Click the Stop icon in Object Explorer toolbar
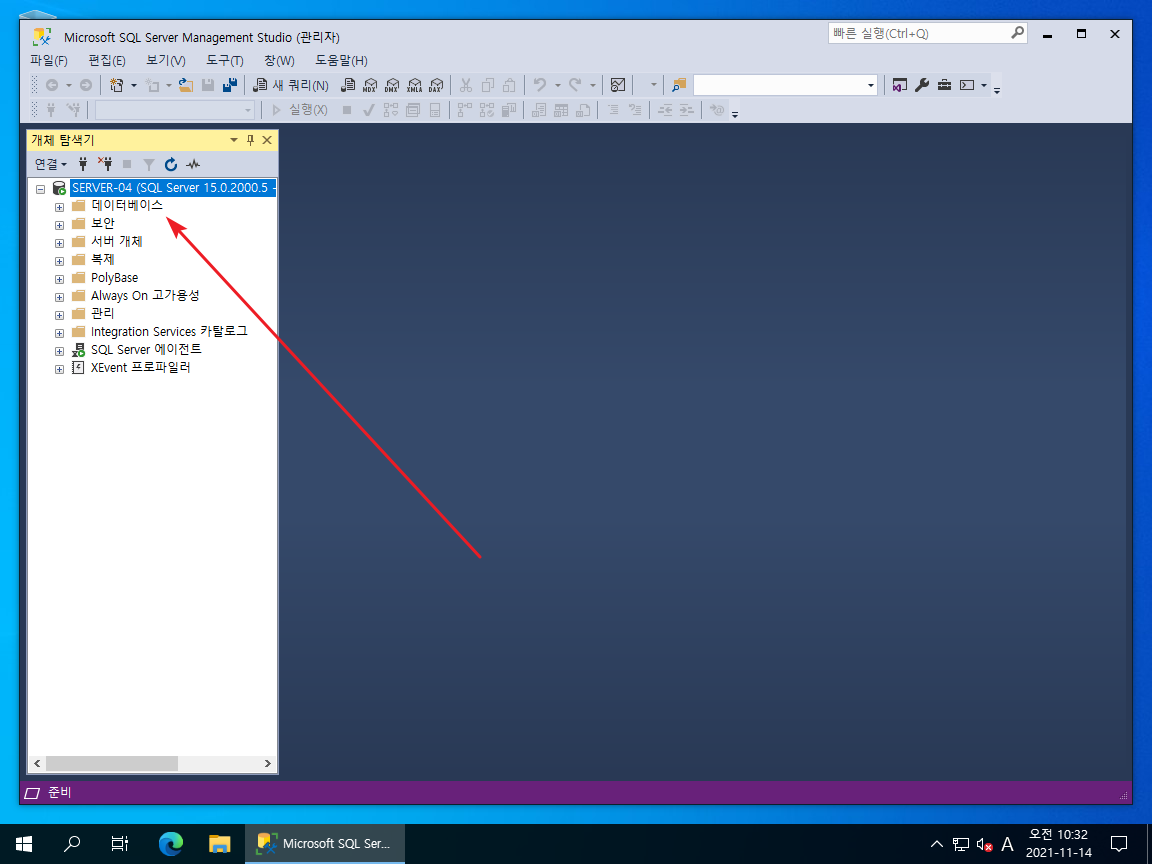The width and height of the screenshot is (1152, 864). point(127,165)
